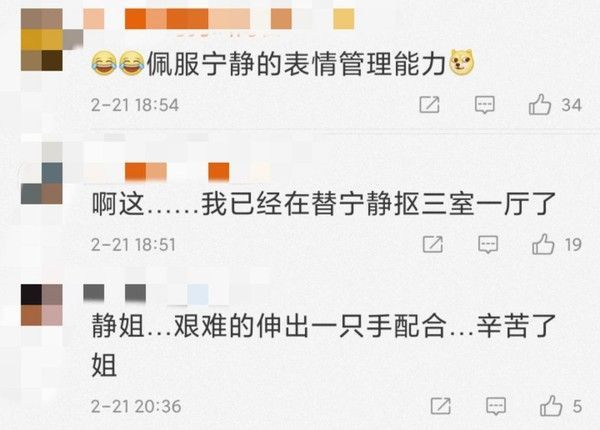Open second commenter's blurred avatar

click(42, 173)
